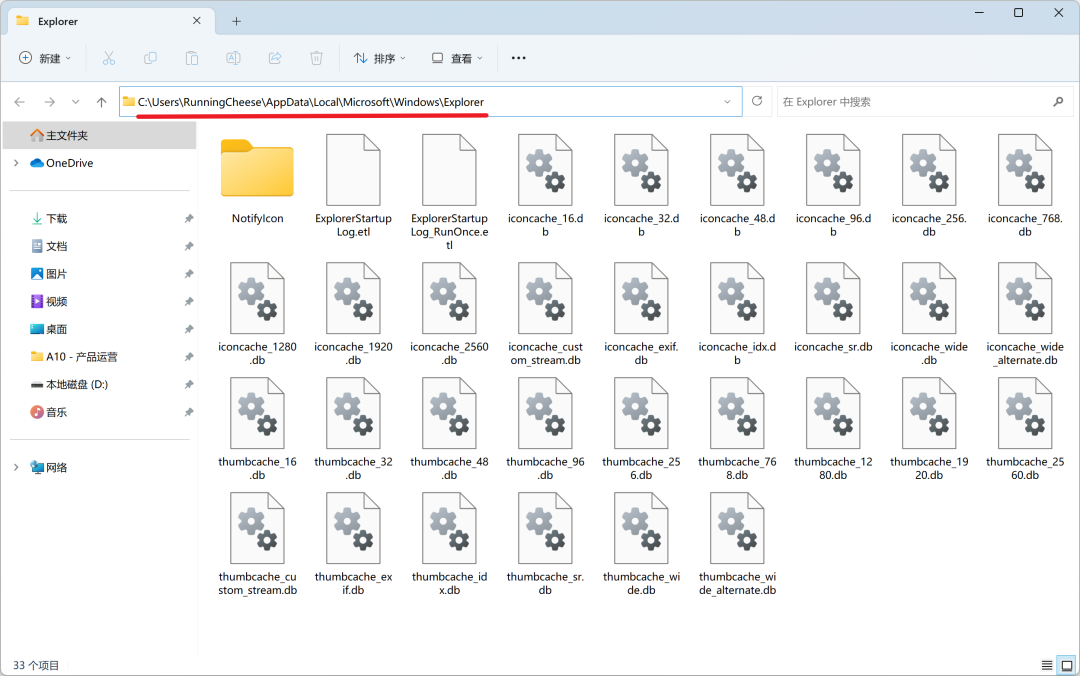
Task: Select thumbcache_idx.db file
Action: click(449, 544)
